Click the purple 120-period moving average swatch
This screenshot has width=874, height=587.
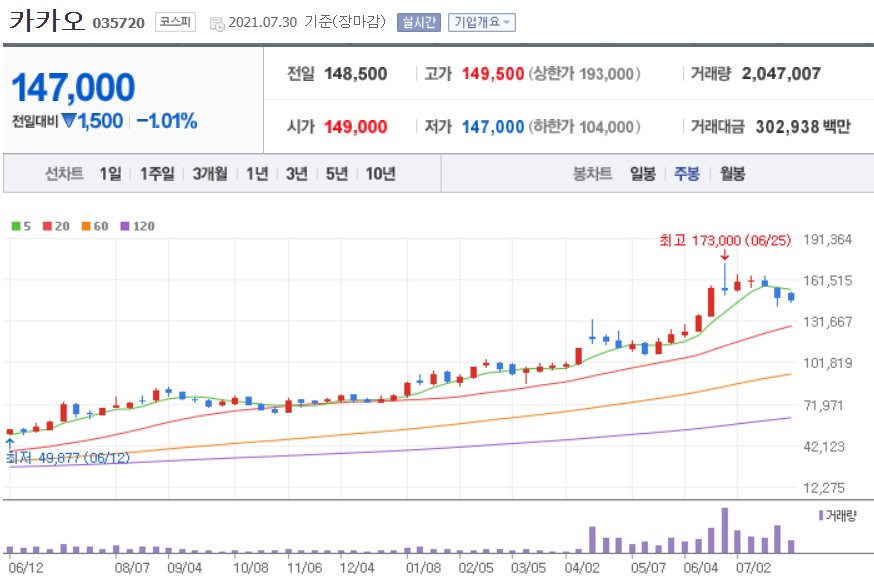[125, 226]
